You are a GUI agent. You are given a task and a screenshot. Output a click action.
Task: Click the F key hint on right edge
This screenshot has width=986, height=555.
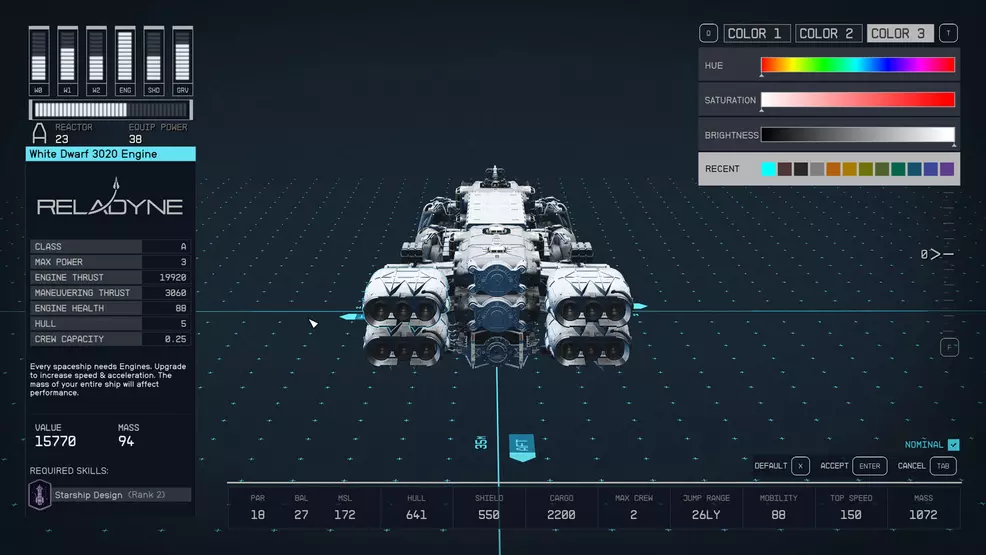click(949, 347)
